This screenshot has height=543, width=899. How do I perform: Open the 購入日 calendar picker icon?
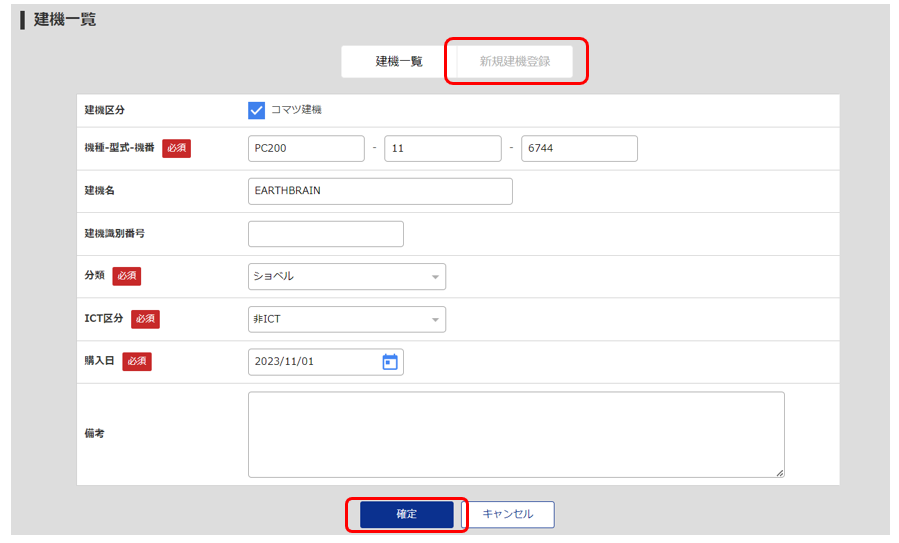coord(390,362)
